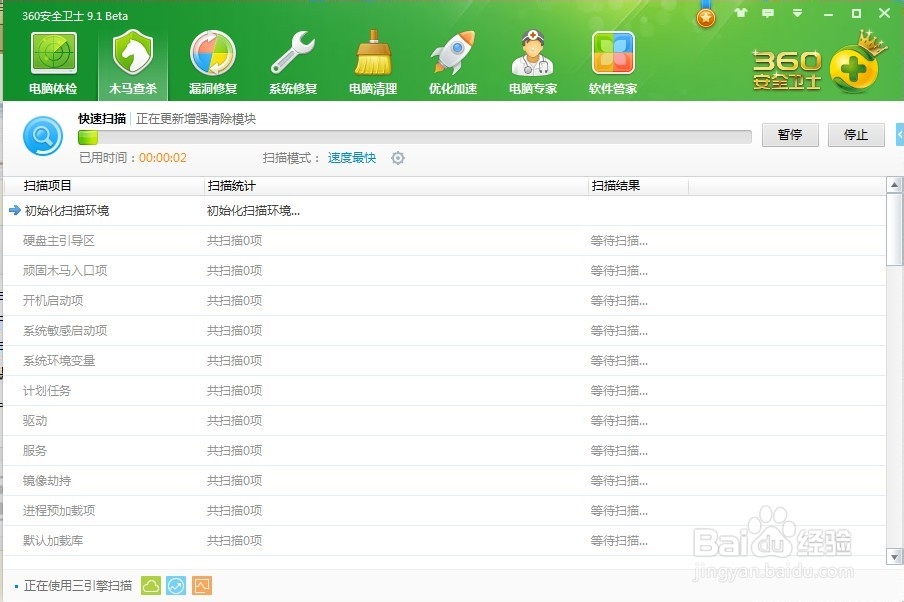This screenshot has width=904, height=602.
Task: Open the 电脑体检 radar icon
Action: (x=54, y=54)
